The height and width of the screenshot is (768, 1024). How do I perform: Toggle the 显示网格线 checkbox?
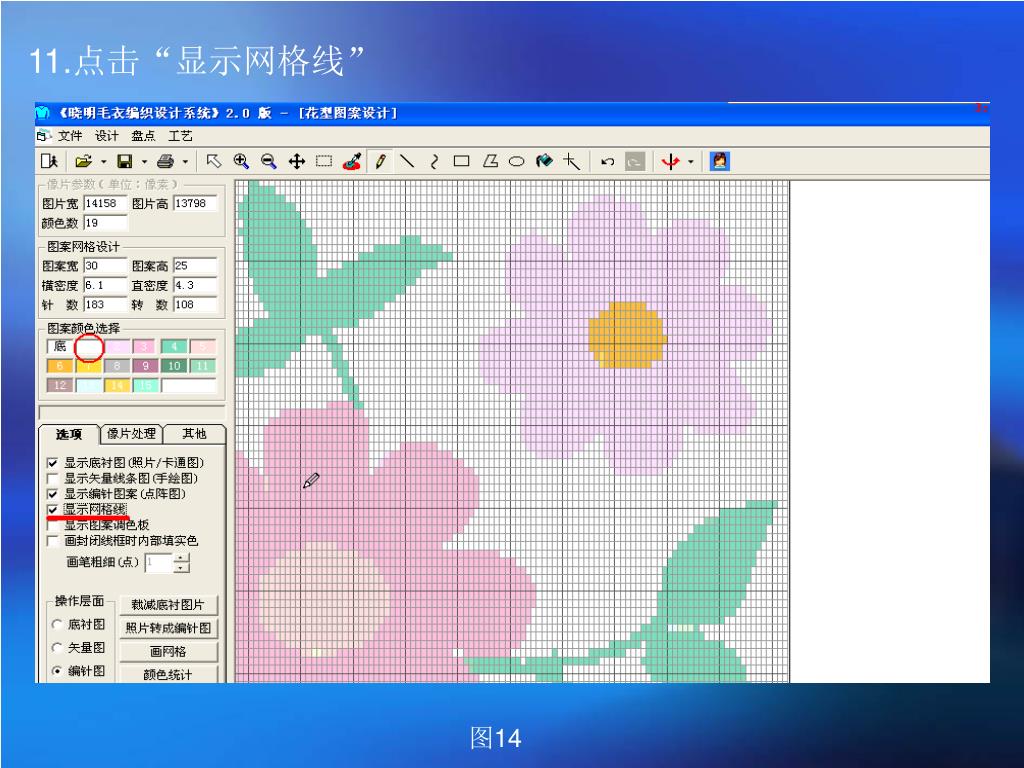coord(53,510)
